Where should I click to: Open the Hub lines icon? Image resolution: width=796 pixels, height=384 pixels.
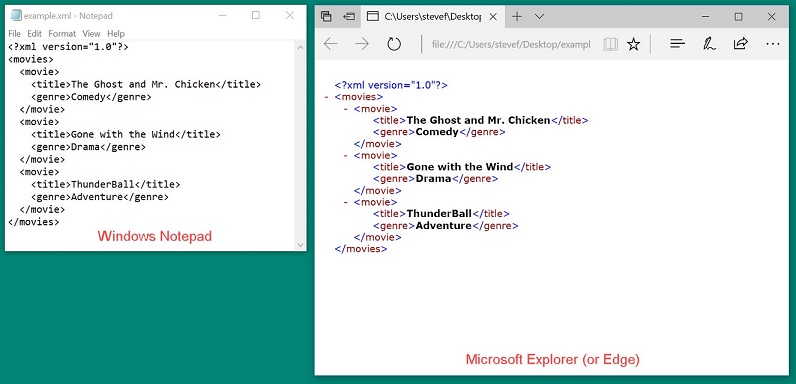pos(678,44)
